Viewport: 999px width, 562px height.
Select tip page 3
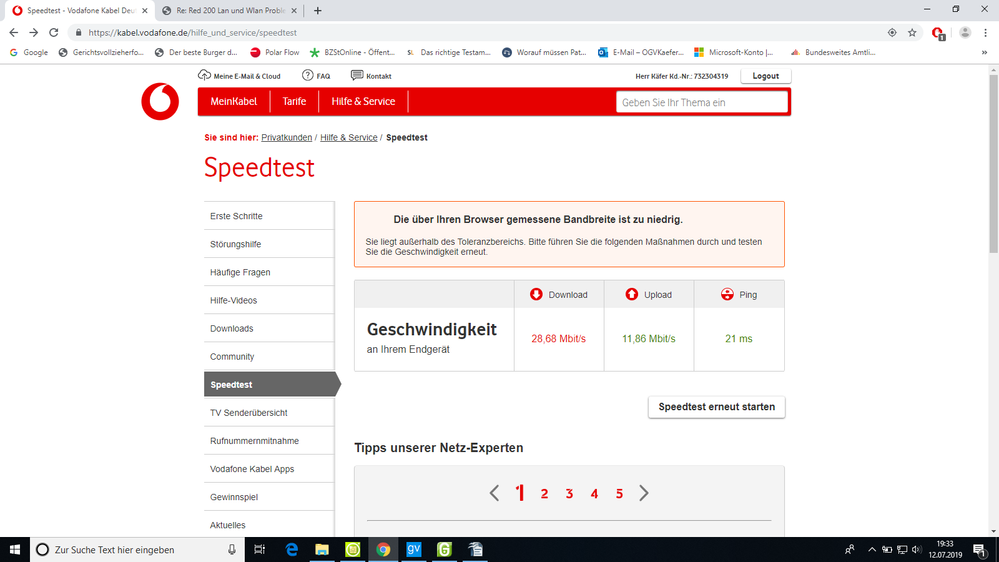(569, 493)
